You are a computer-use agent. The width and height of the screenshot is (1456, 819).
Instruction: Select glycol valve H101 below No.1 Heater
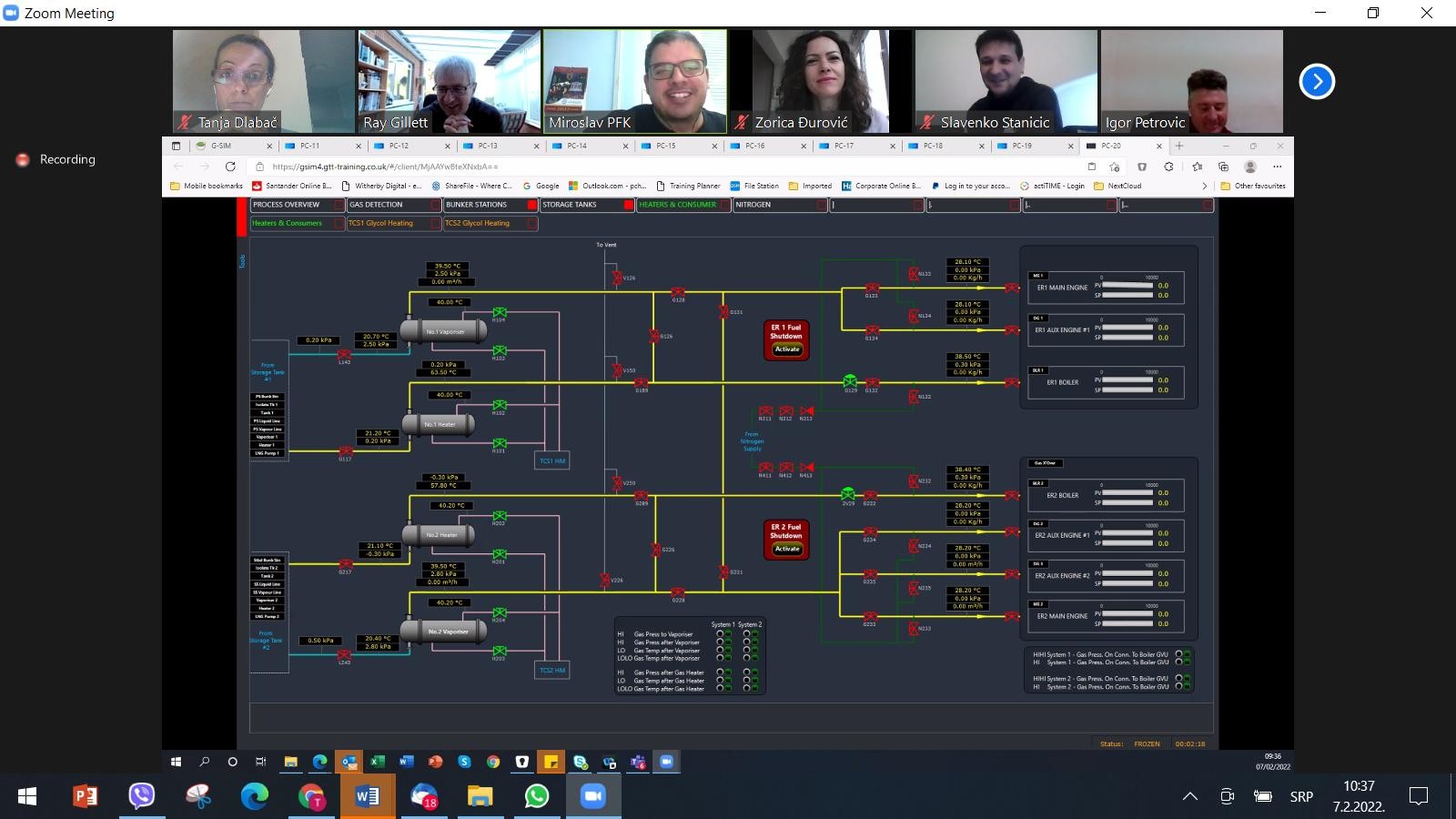500,443
